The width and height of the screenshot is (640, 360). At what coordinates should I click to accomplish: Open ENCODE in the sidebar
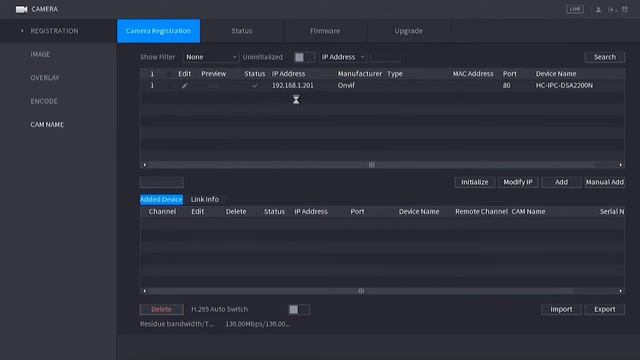point(44,101)
